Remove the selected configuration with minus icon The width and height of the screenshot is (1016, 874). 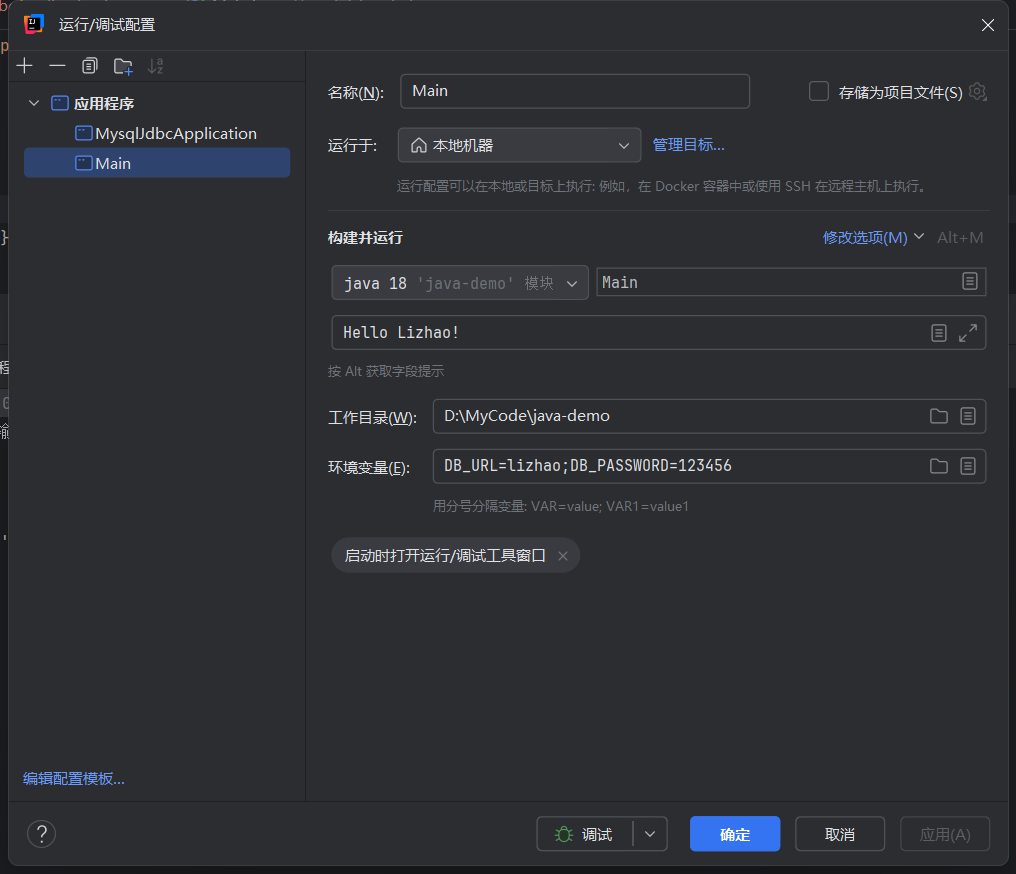[x=57, y=65]
